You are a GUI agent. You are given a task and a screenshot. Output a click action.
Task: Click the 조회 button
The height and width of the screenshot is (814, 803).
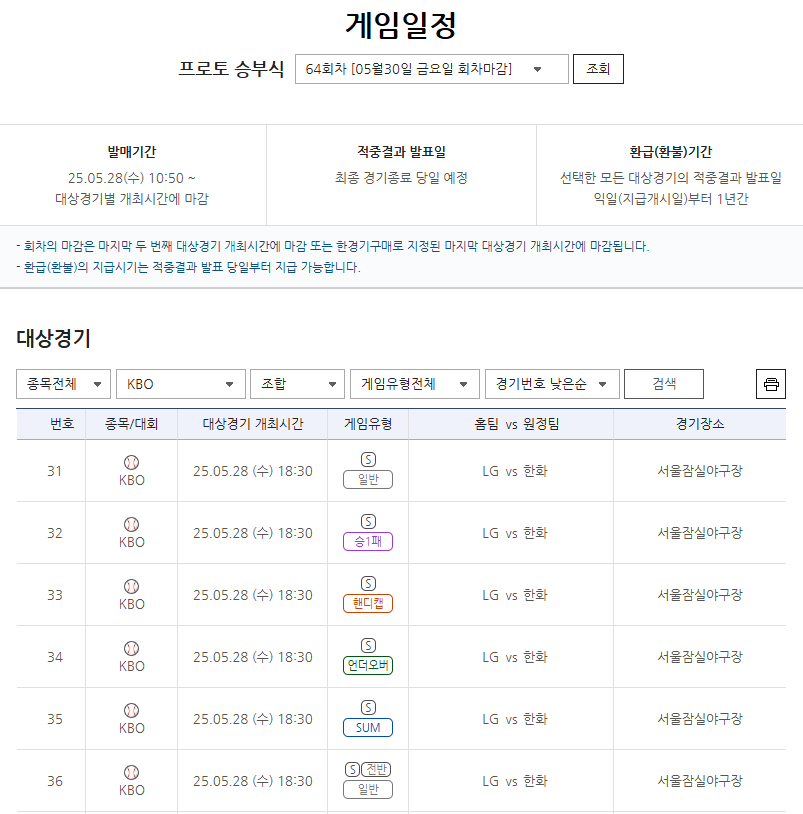(597, 69)
